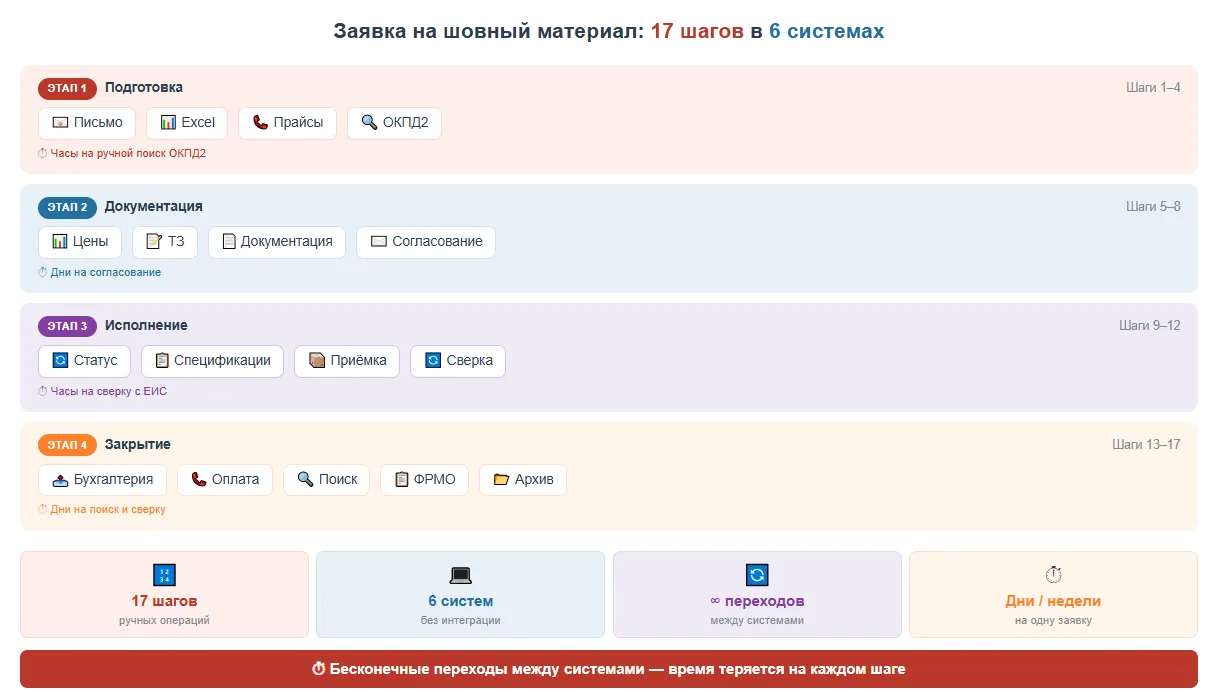Click the на одну заявку caption

[x=1053, y=621]
